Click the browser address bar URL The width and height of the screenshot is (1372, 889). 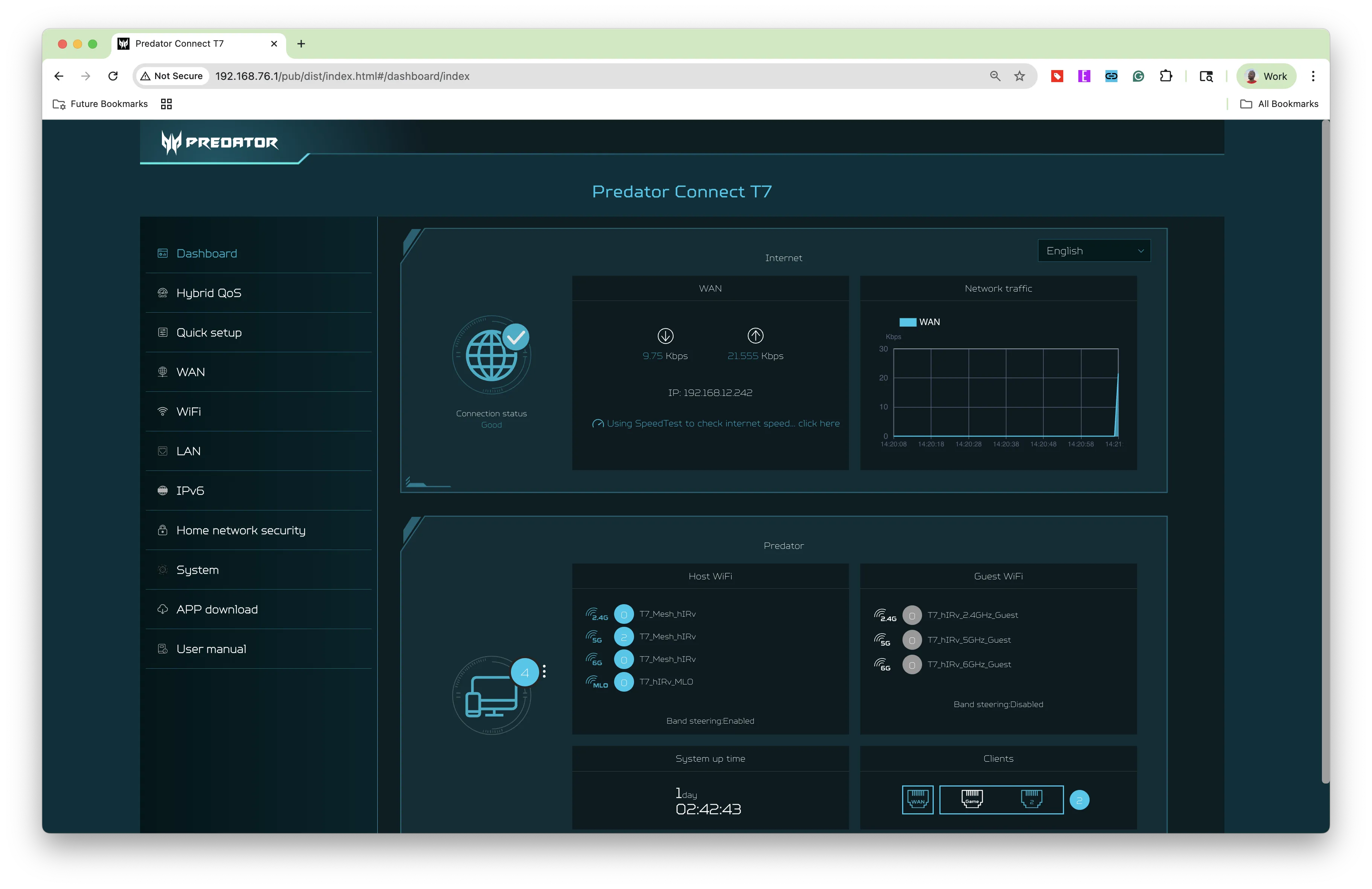click(342, 76)
